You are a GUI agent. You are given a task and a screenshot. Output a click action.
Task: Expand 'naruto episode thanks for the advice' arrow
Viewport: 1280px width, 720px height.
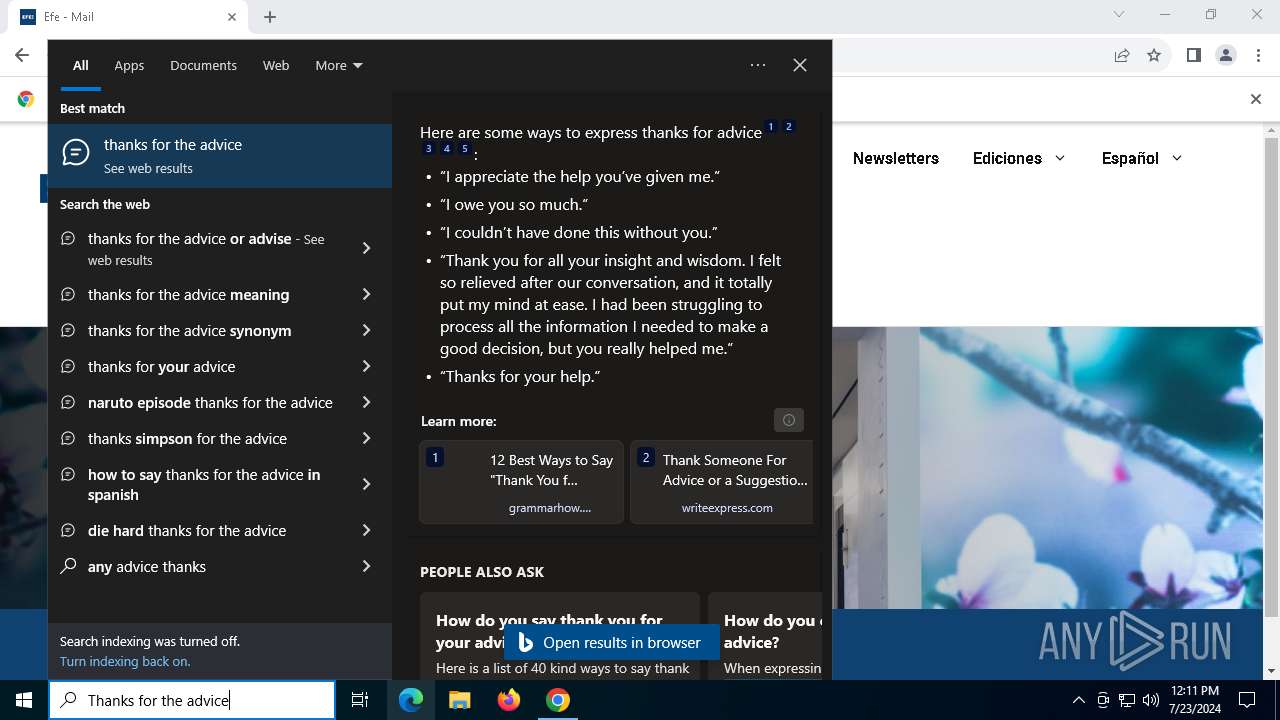tap(366, 403)
